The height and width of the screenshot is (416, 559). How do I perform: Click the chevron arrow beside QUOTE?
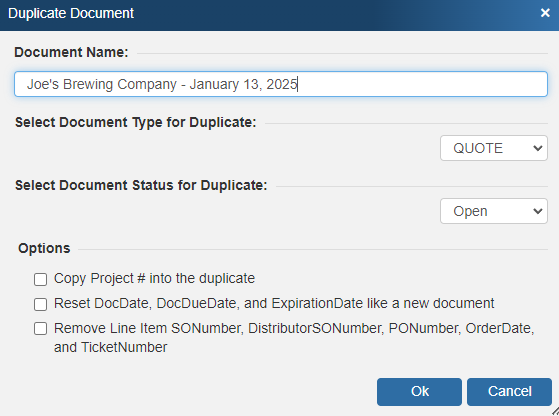(x=538, y=148)
